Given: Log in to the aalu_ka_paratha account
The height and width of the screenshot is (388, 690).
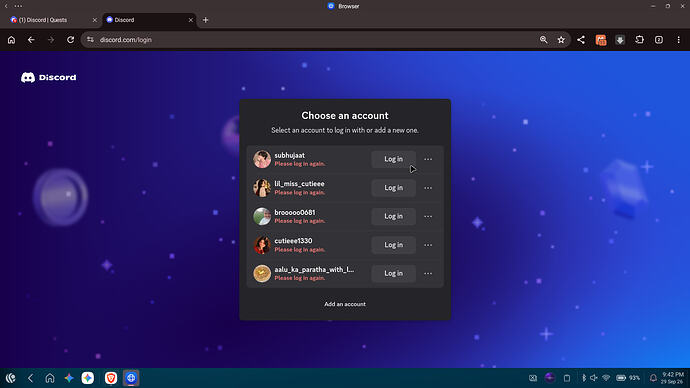Looking at the screenshot, I should [x=393, y=273].
